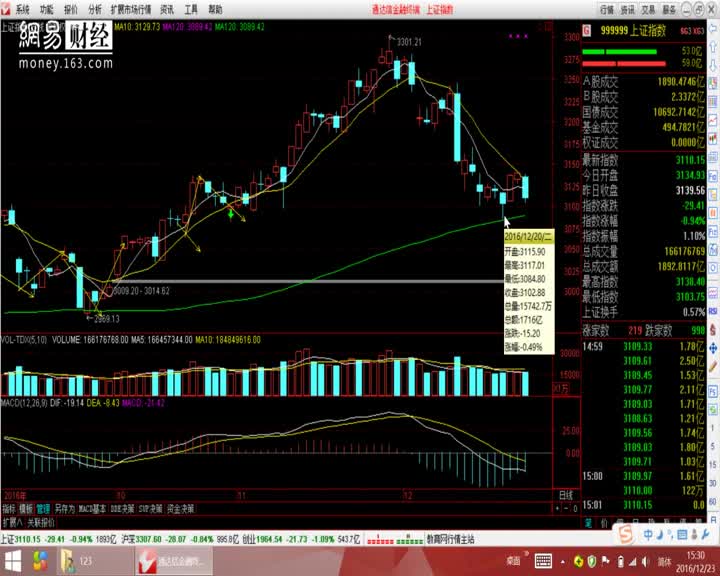Open the 工具 menu
The width and height of the screenshot is (720, 576).
[191, 9]
